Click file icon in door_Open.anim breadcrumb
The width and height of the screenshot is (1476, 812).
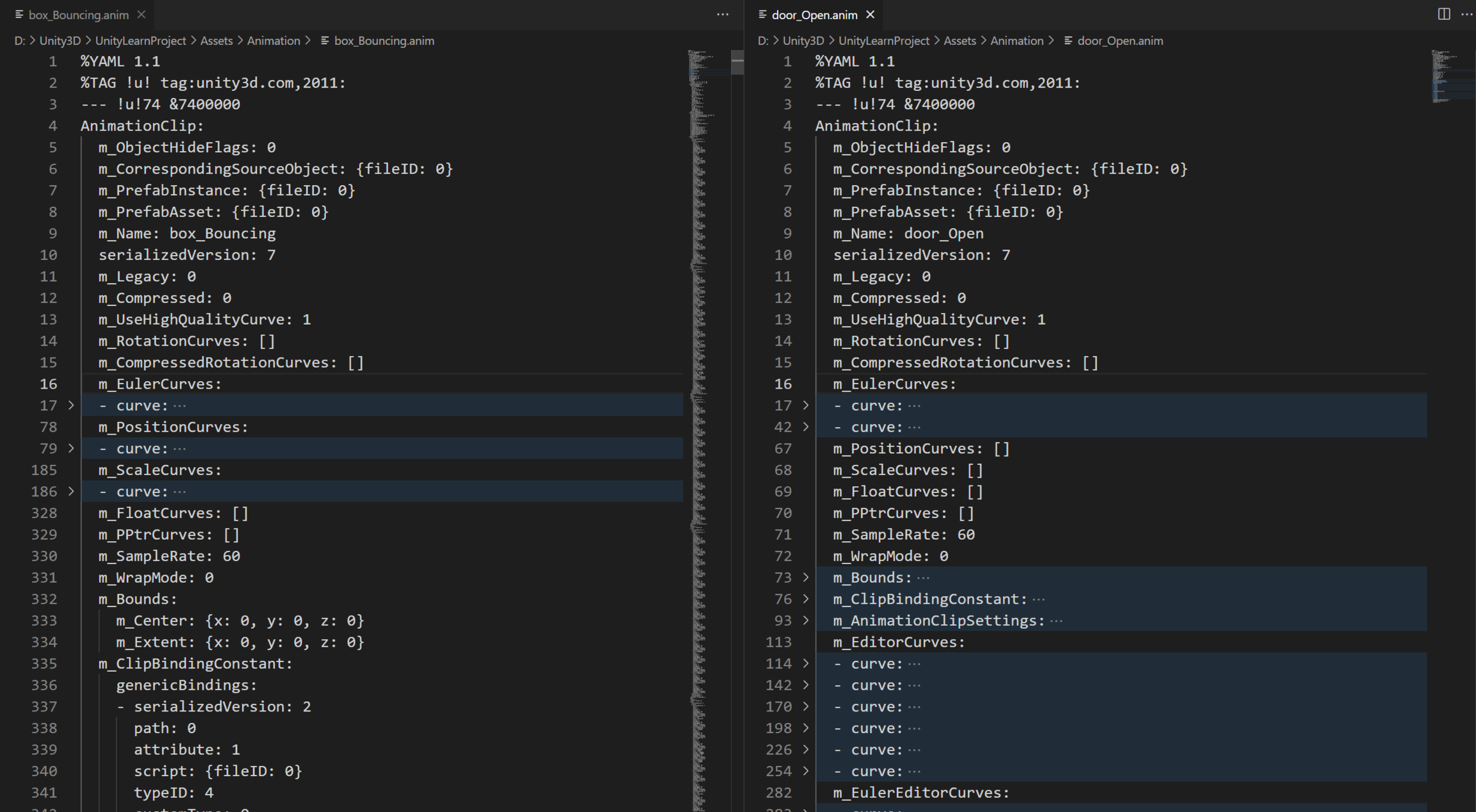[1068, 41]
